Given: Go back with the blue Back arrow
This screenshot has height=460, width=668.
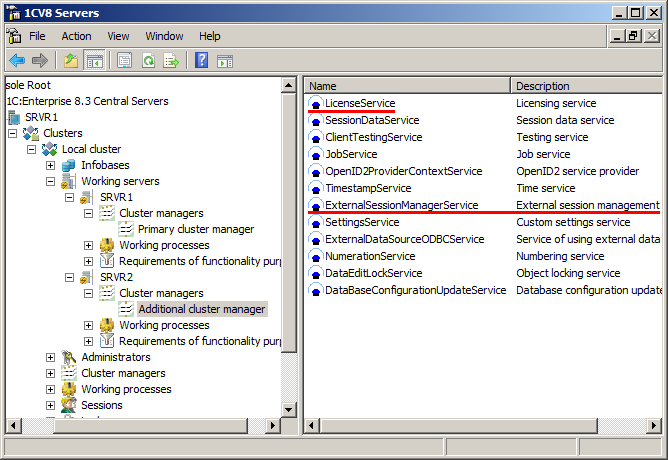Looking at the screenshot, I should click(17, 60).
